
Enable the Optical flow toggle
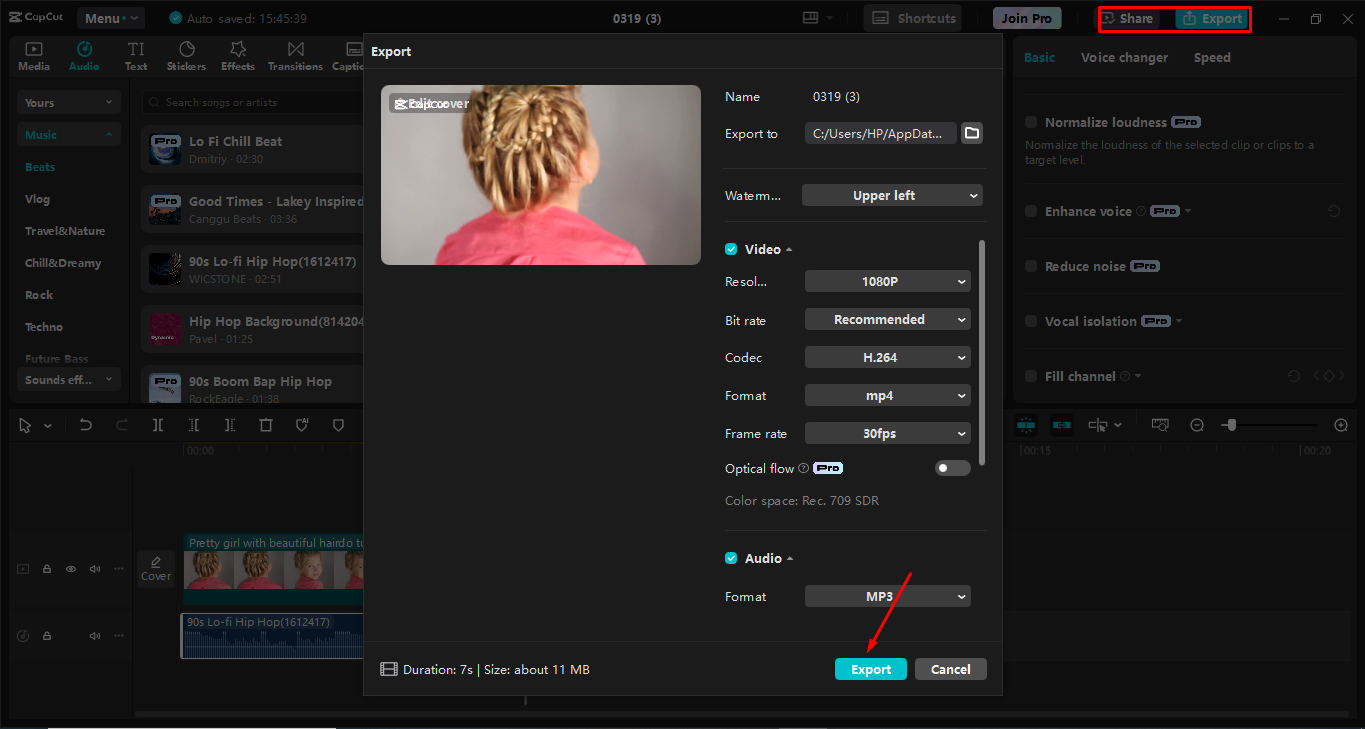coord(952,467)
